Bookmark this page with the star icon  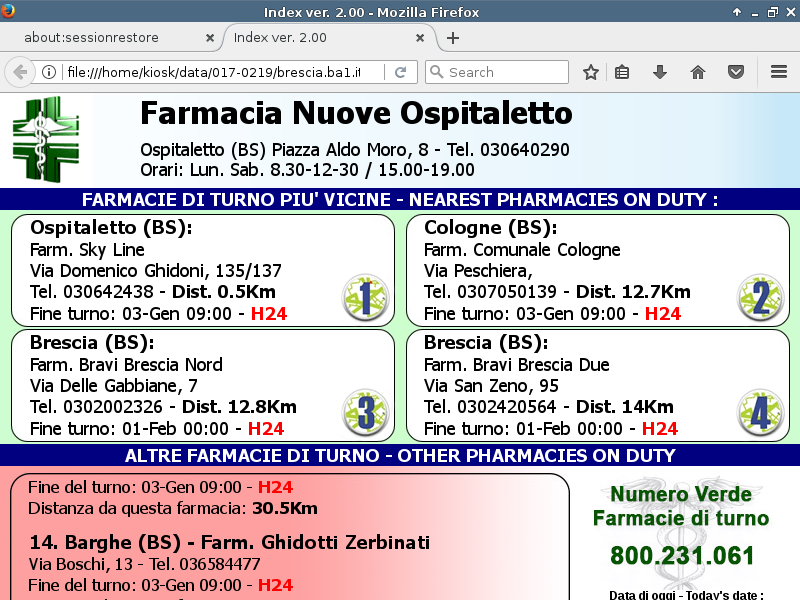(591, 72)
